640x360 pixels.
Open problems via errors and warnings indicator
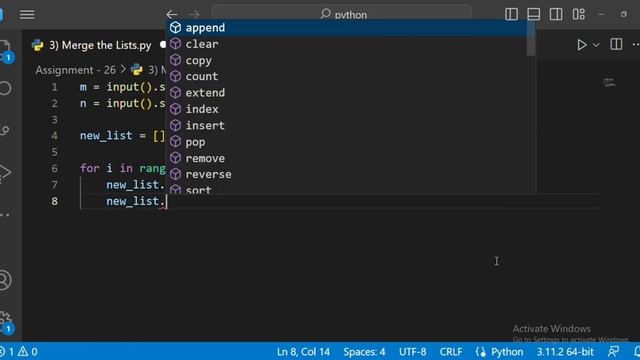[x=19, y=351]
